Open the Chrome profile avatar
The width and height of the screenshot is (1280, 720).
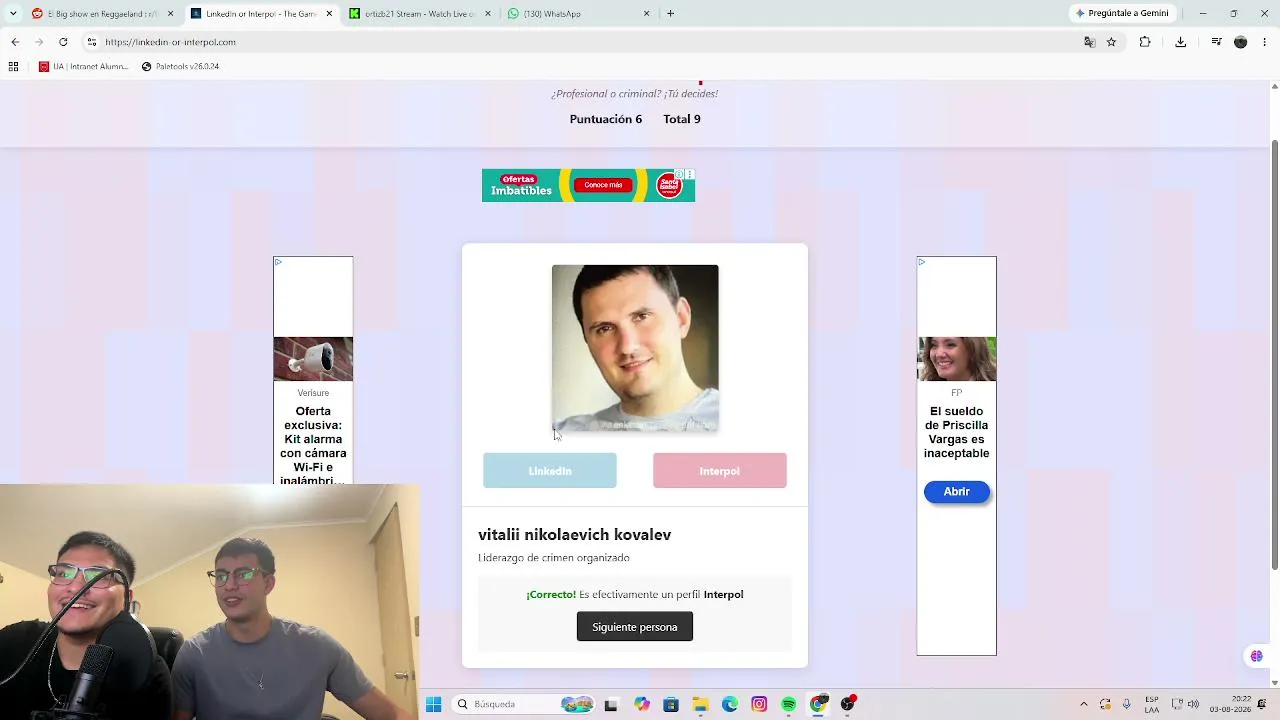[1241, 42]
